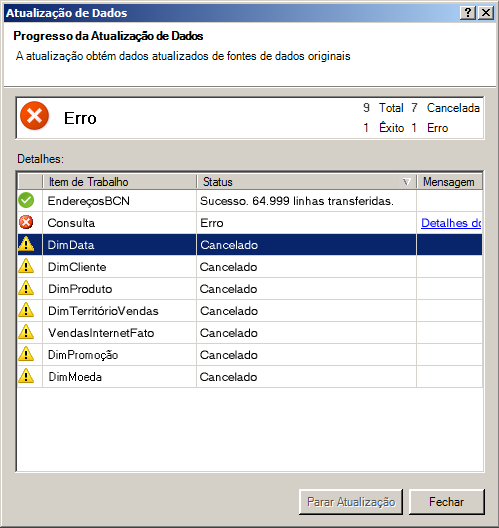Select the DimProduto work item
The width and height of the screenshot is (499, 528).
pos(80,289)
